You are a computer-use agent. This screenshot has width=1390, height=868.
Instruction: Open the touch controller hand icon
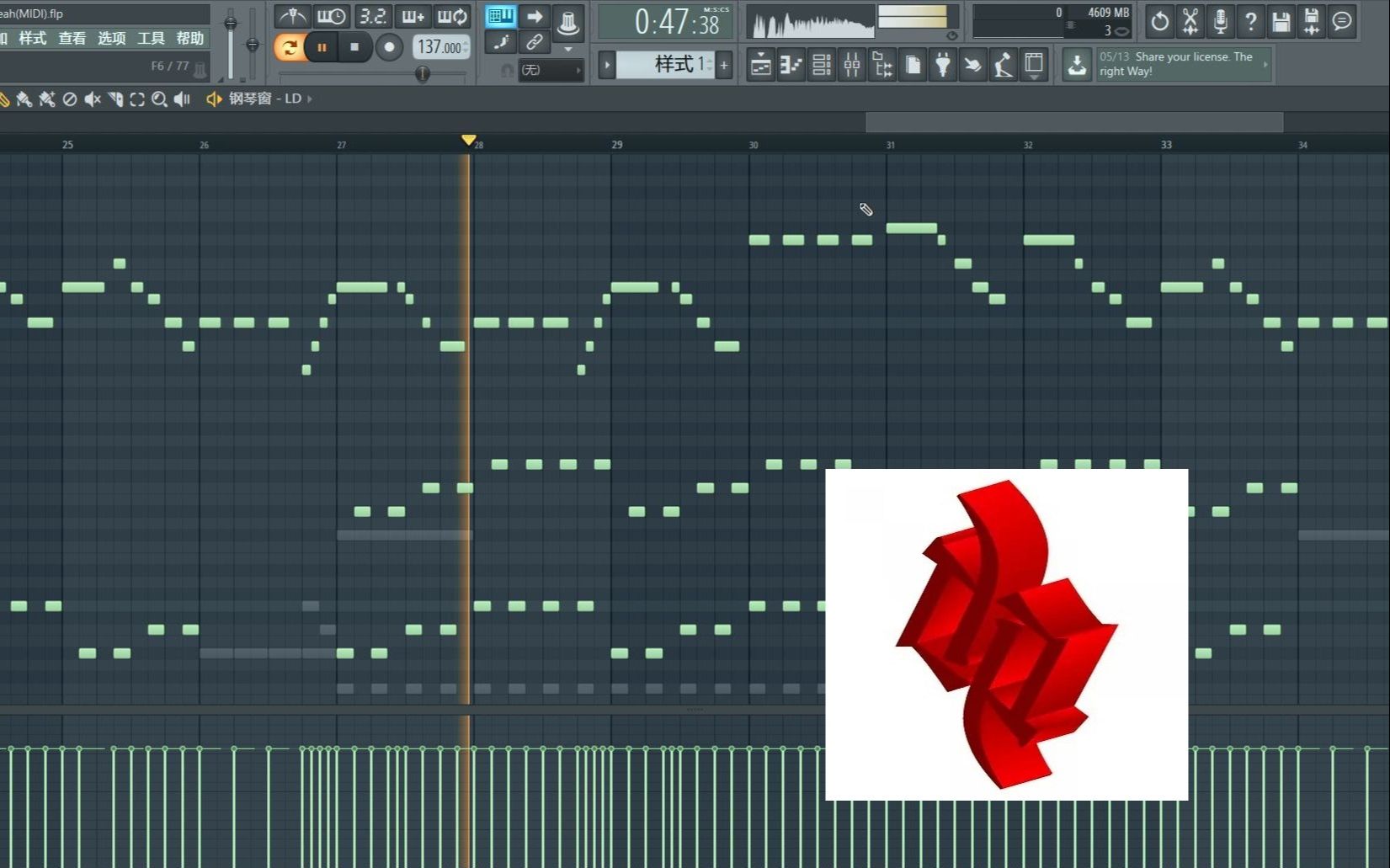pyautogui.click(x=972, y=65)
